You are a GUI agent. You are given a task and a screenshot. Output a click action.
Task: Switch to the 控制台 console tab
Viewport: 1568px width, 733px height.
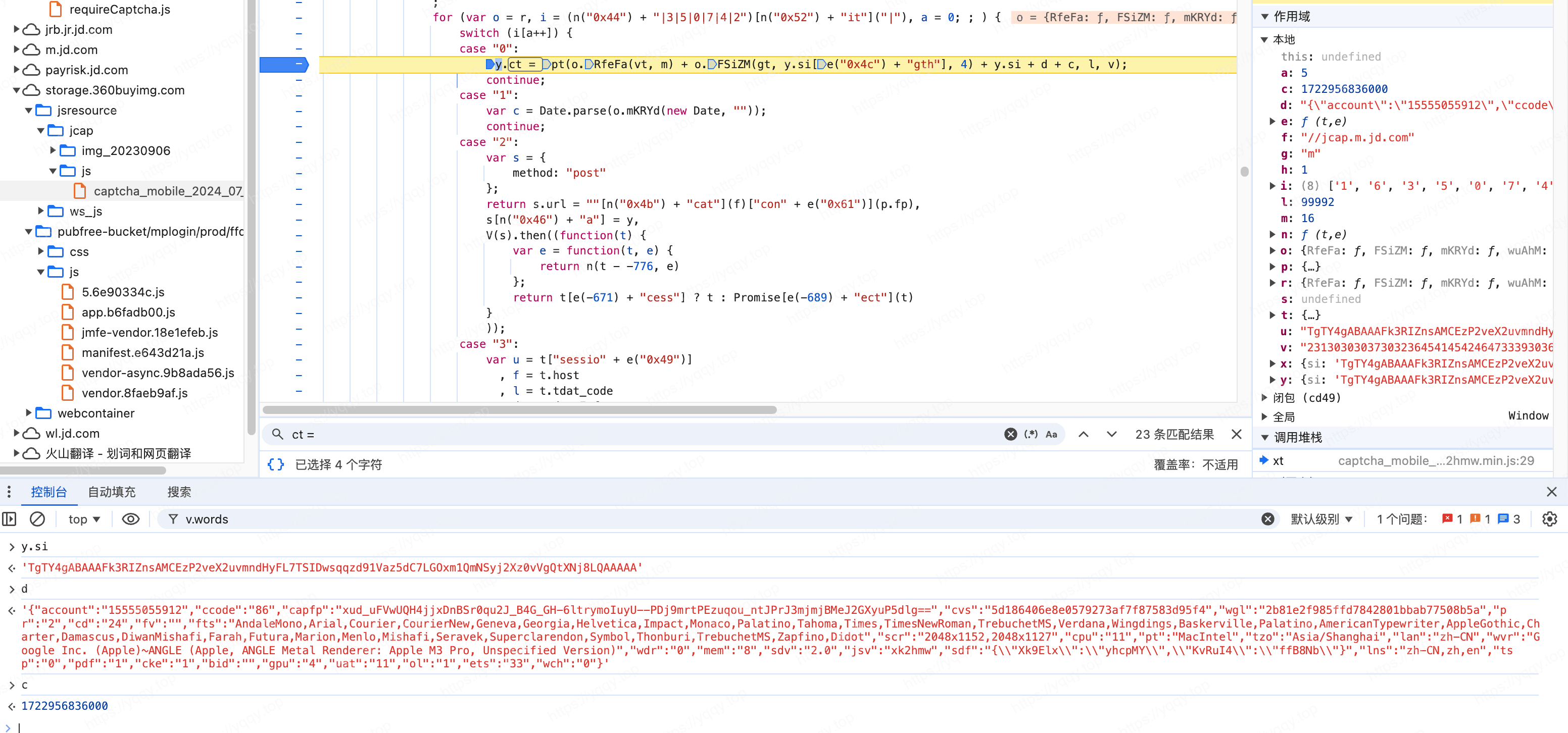[x=48, y=492]
